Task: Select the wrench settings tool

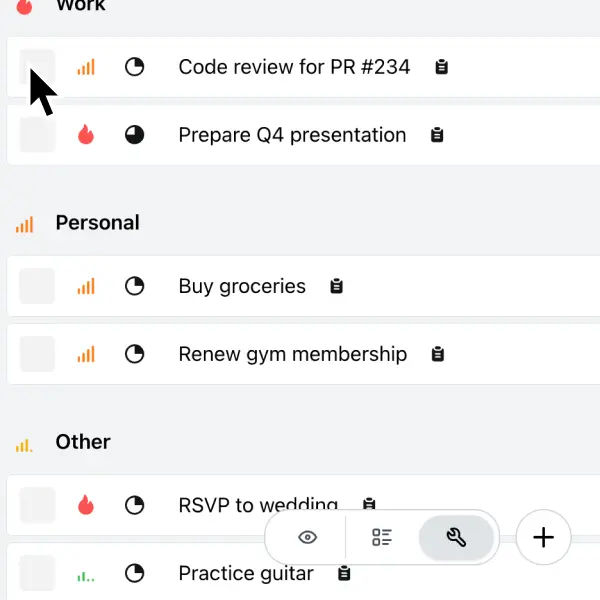Action: pyautogui.click(x=456, y=538)
